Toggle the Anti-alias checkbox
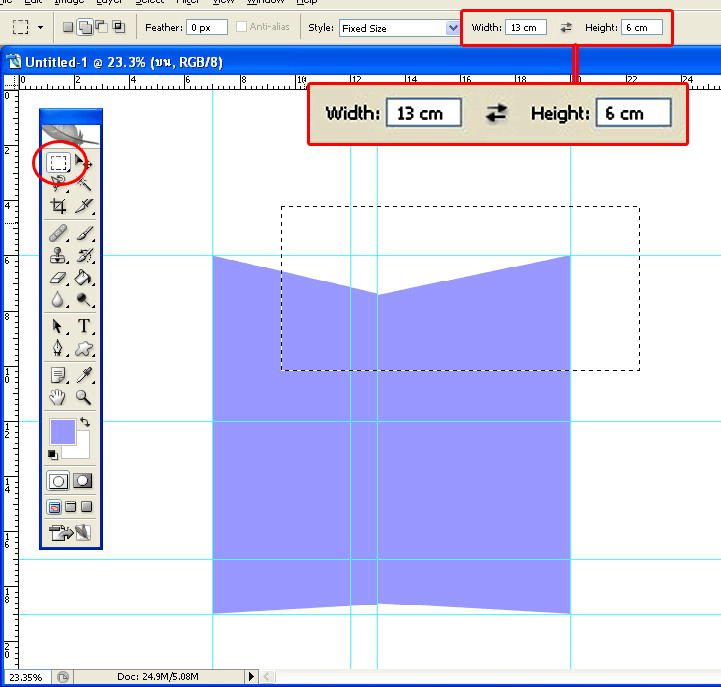 click(x=241, y=27)
